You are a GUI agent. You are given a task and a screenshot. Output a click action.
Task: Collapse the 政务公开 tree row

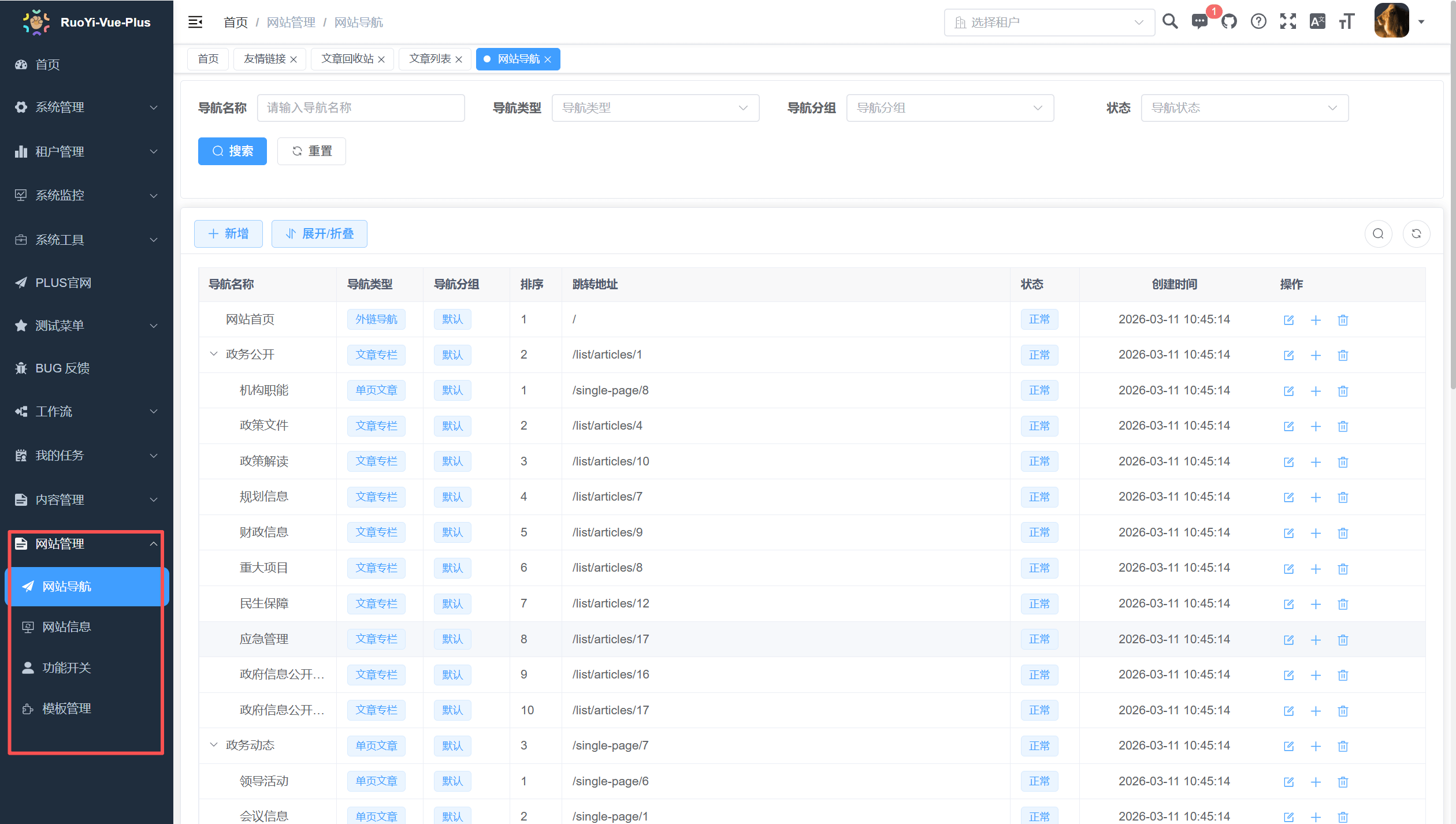tap(214, 355)
